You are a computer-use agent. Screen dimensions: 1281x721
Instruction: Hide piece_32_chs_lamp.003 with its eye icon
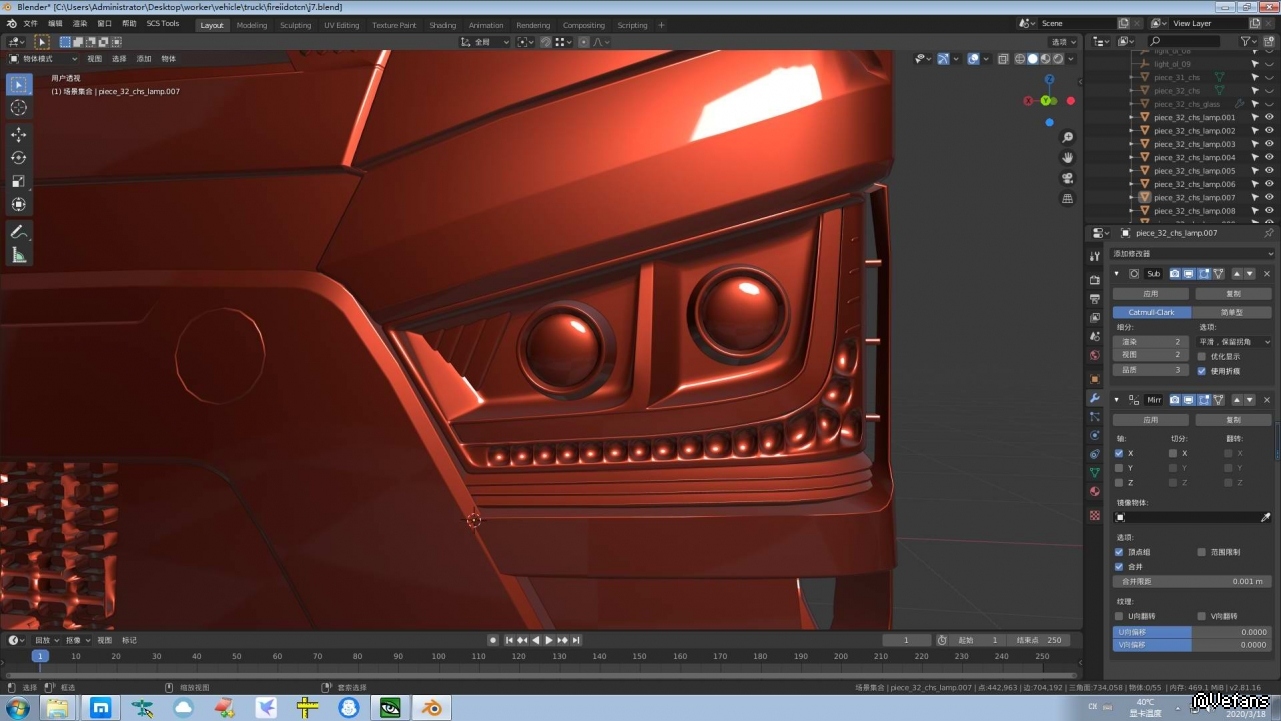(x=1269, y=144)
